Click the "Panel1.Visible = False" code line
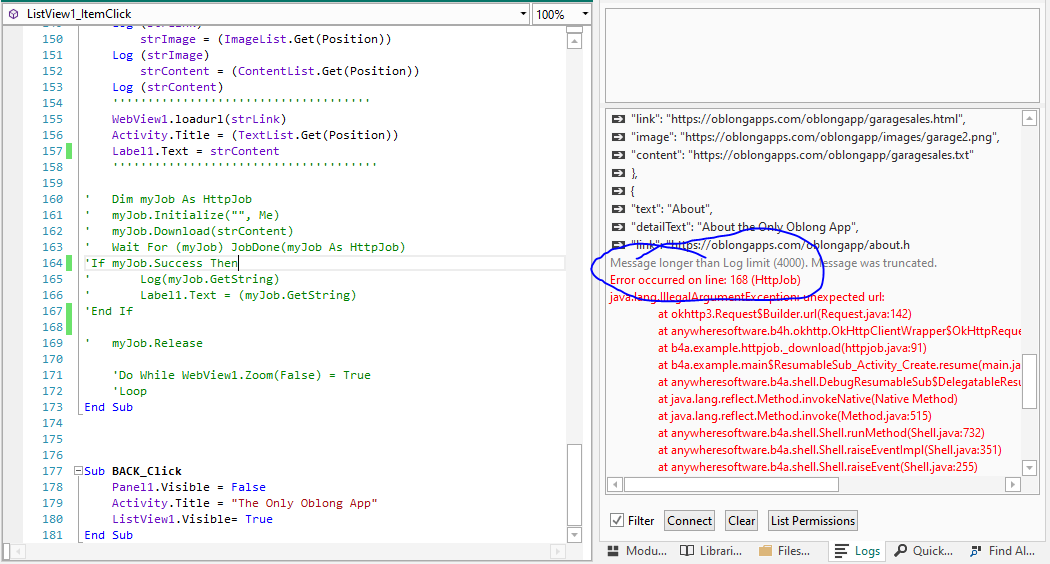 coord(189,487)
